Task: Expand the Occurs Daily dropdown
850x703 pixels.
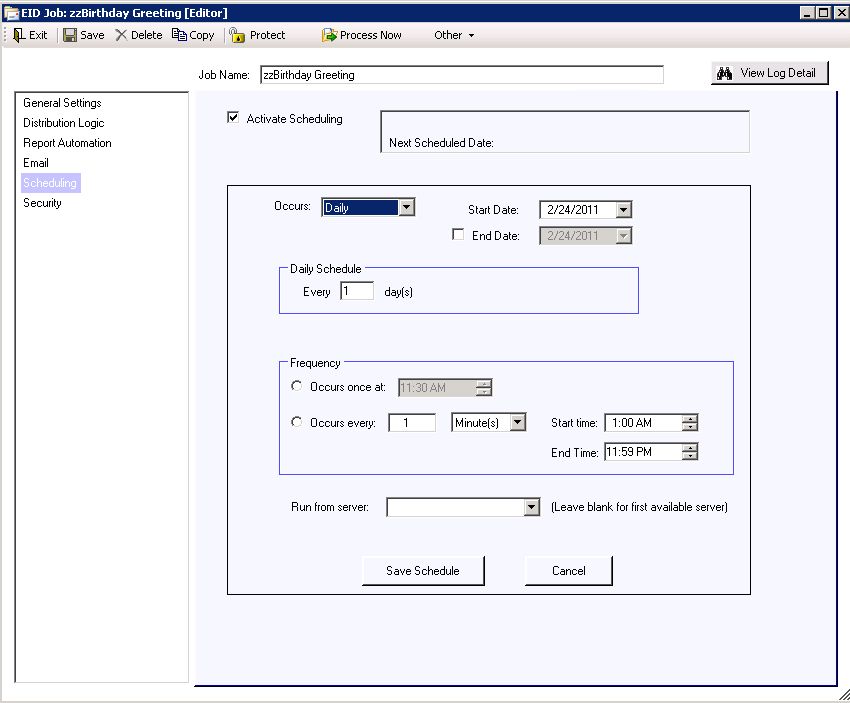Action: click(x=406, y=208)
